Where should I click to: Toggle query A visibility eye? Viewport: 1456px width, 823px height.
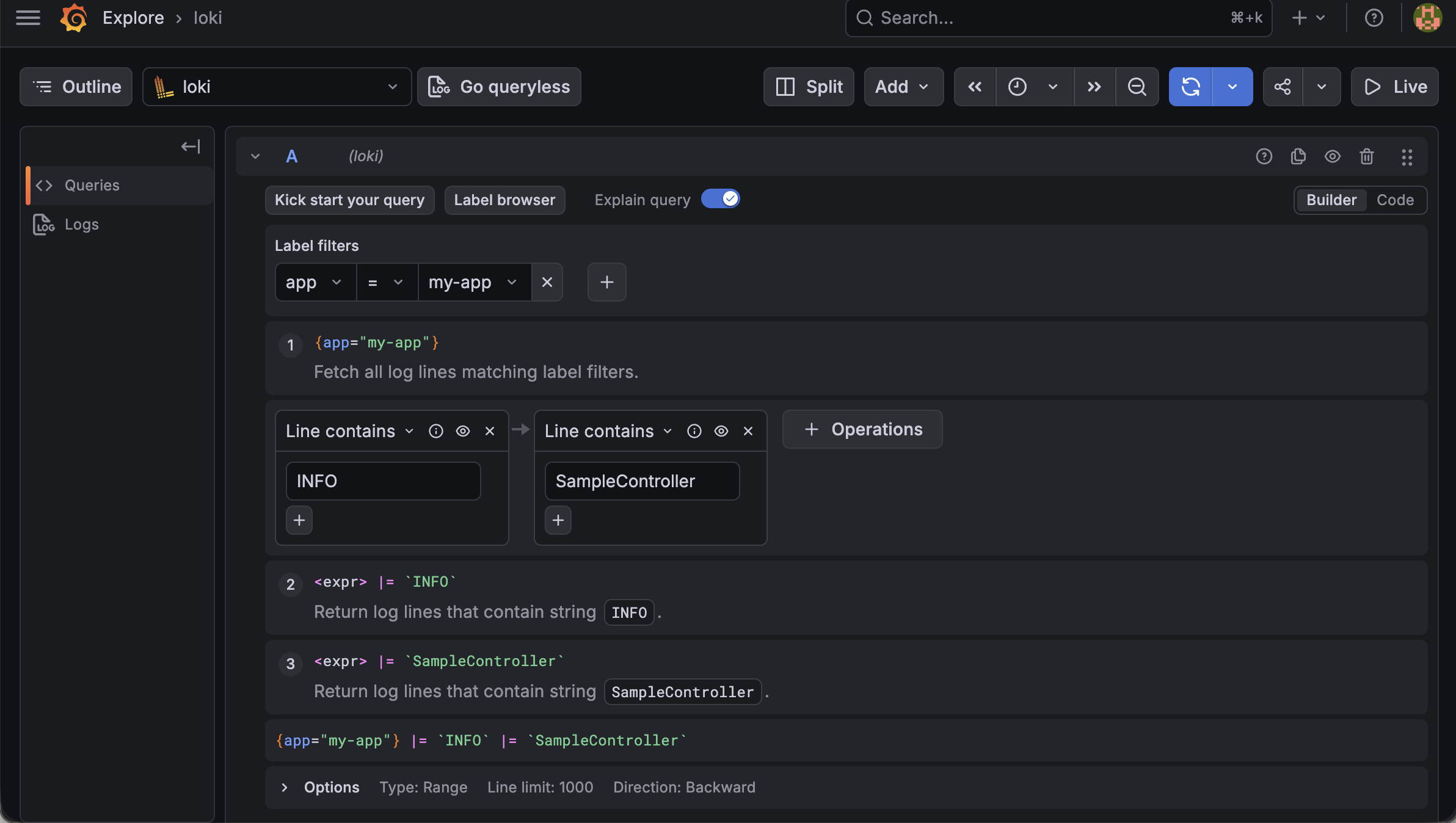click(x=1332, y=157)
